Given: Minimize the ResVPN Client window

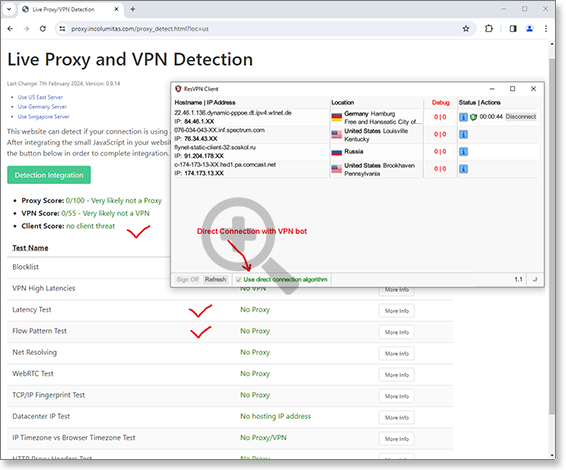Looking at the screenshot, I should tap(492, 89).
